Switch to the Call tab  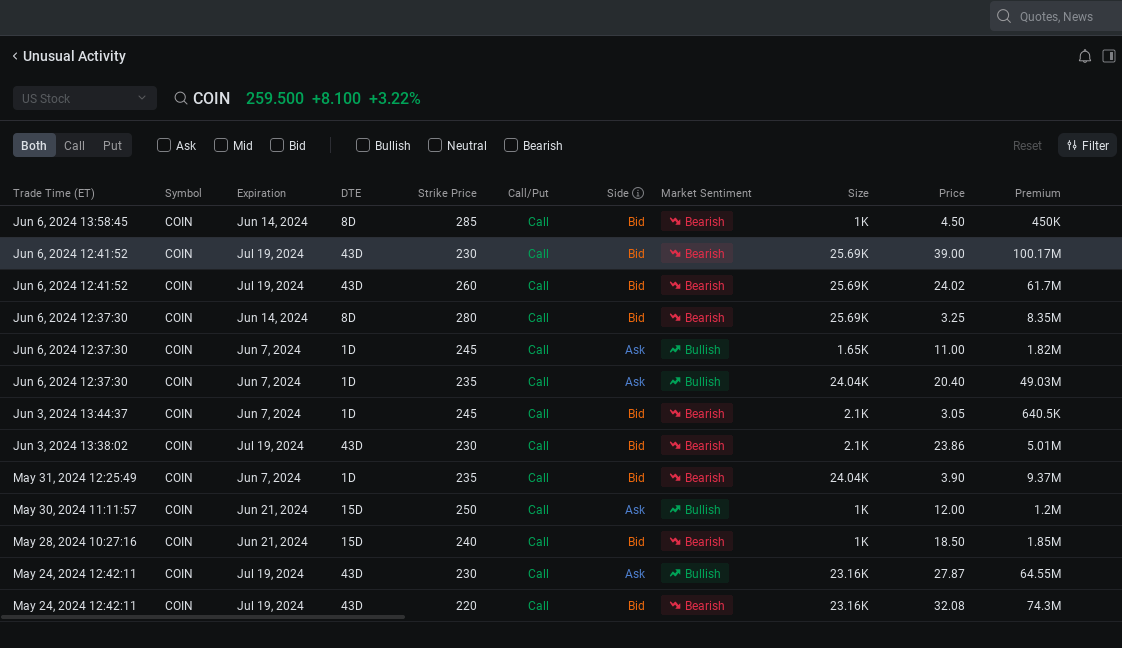click(74, 145)
